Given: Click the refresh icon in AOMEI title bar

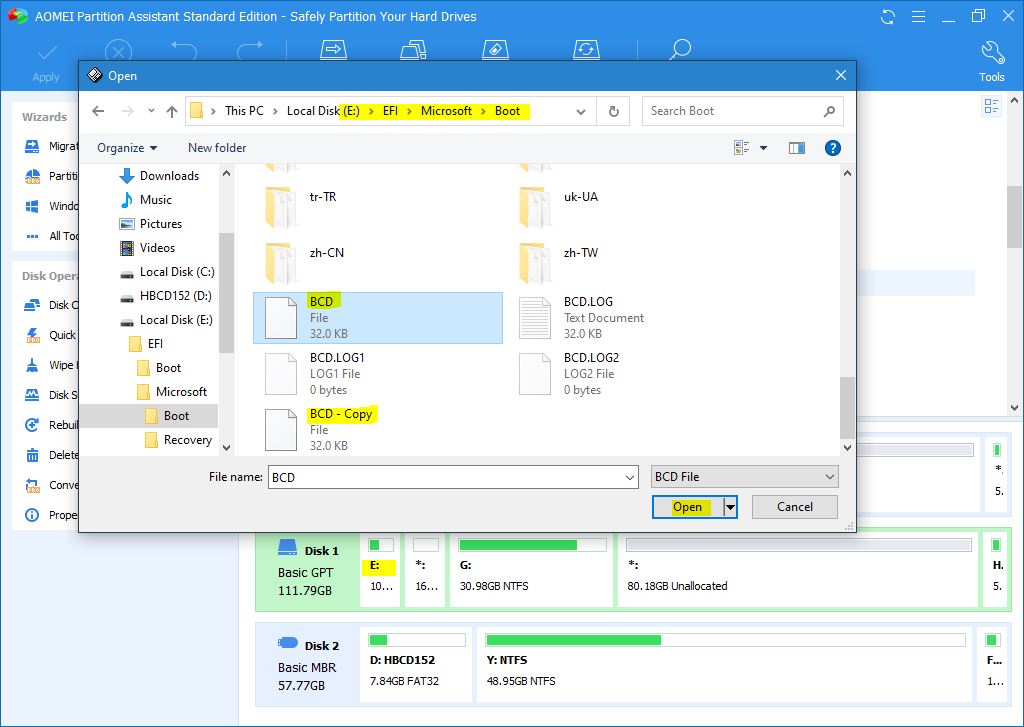Looking at the screenshot, I should (x=888, y=17).
